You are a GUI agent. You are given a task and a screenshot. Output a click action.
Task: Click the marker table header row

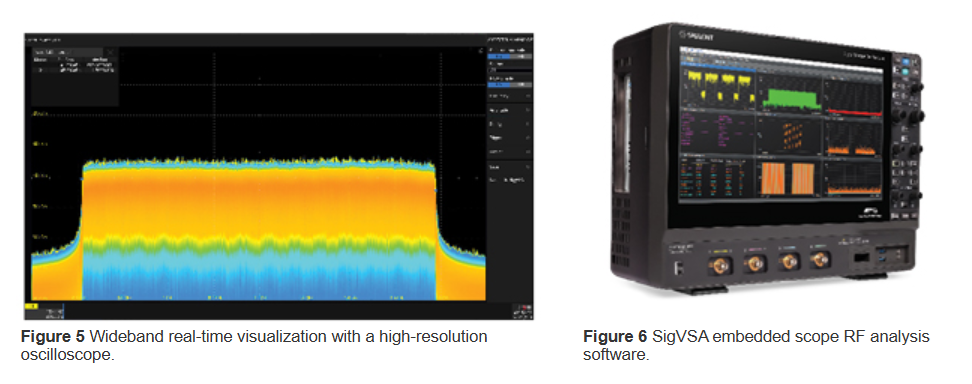pos(73,60)
